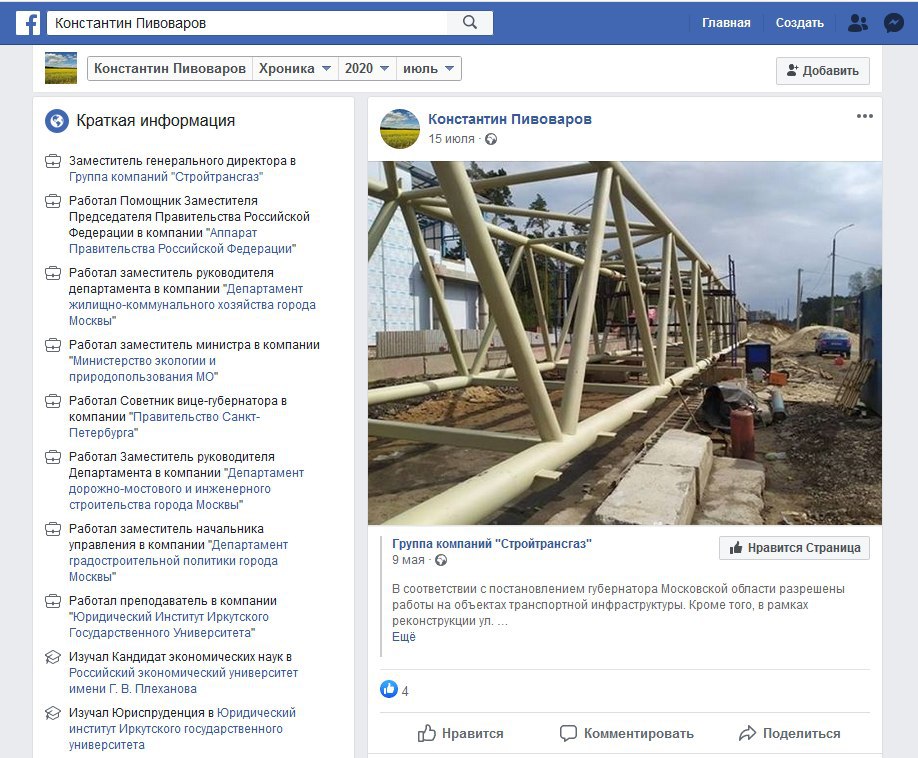The image size is (918, 758).
Task: Open Группа компаний "Стройтрансгаз" link in info panel
Action: point(166,177)
